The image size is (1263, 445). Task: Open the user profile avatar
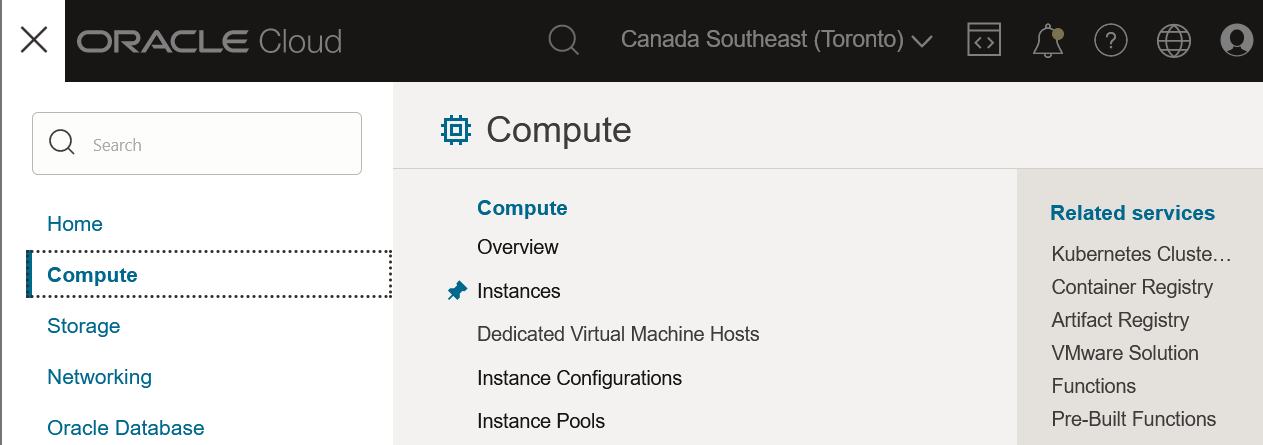1237,40
